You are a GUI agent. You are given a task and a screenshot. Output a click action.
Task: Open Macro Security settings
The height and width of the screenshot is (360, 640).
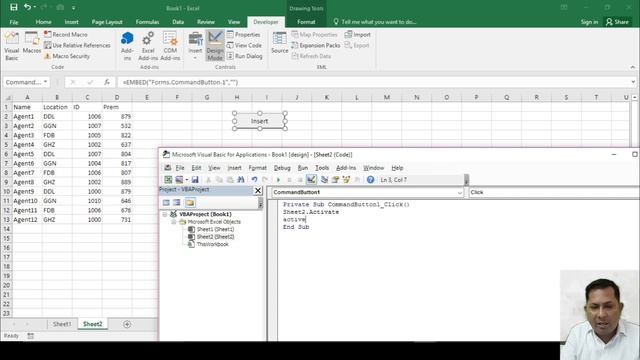pos(67,56)
